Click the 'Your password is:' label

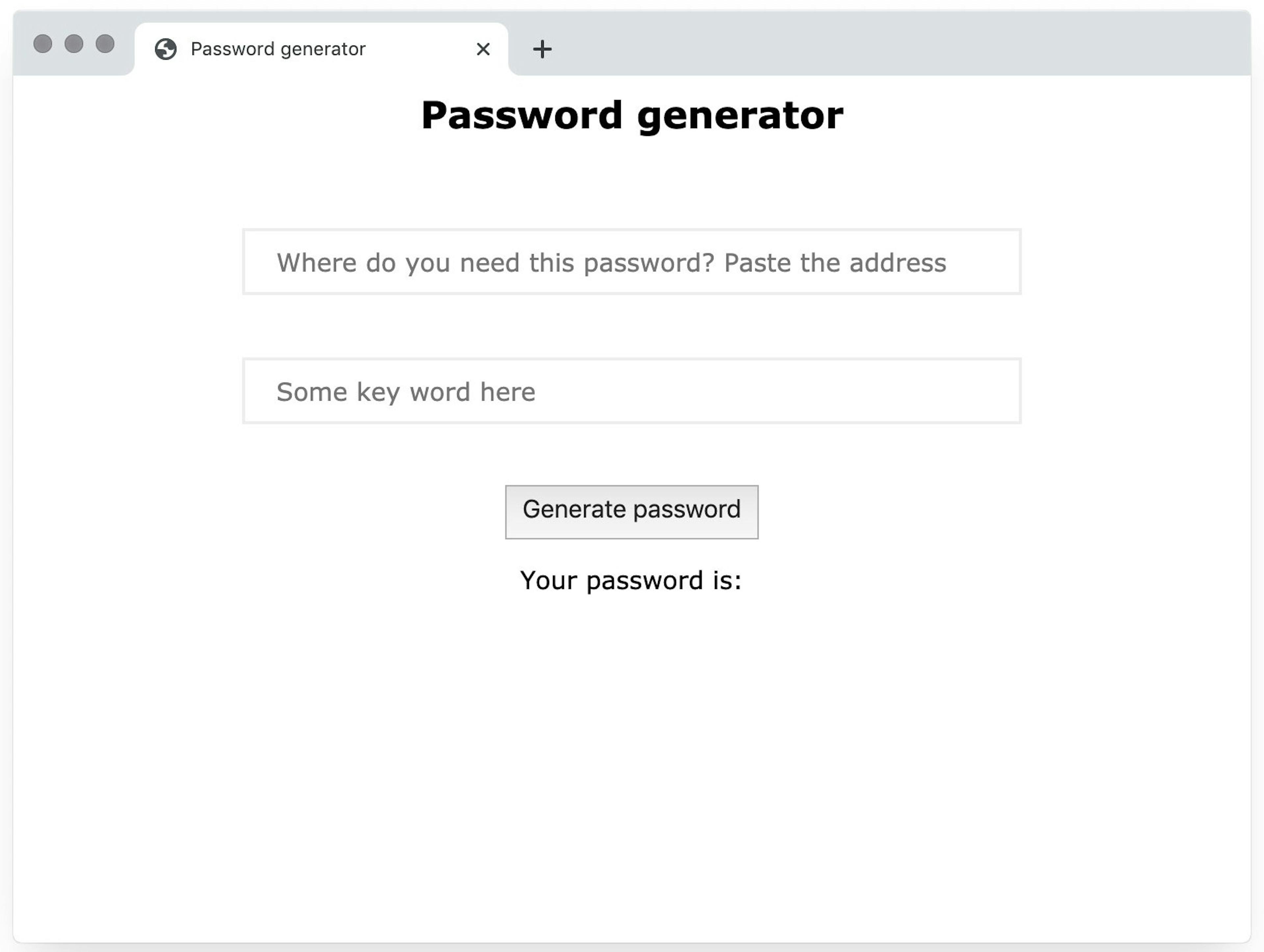pyautogui.click(x=631, y=581)
